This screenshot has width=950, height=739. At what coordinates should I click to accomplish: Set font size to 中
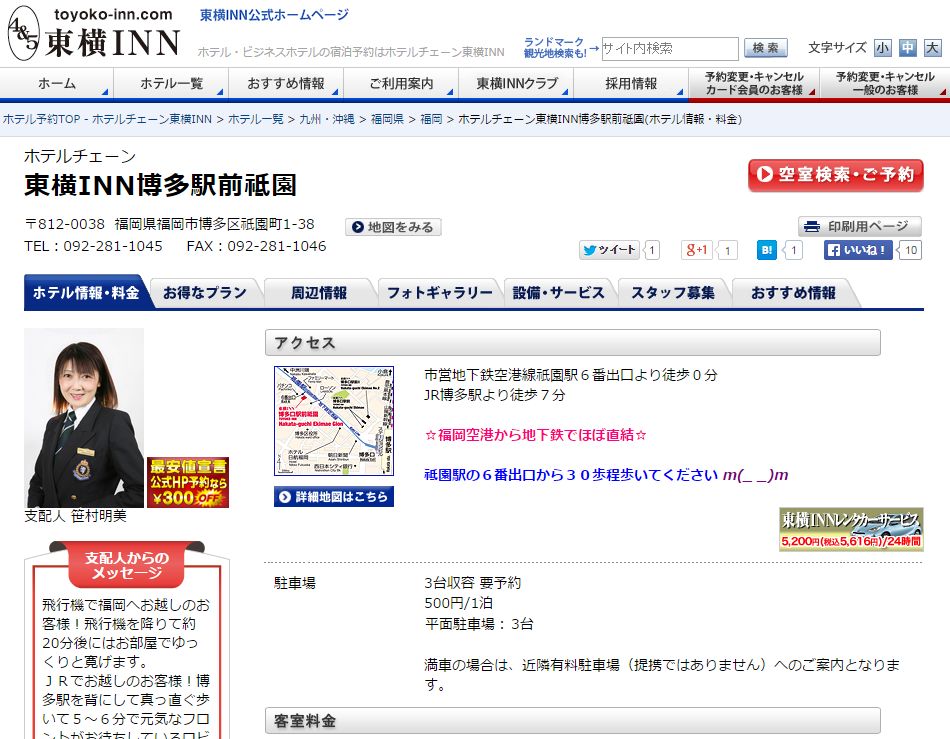908,48
